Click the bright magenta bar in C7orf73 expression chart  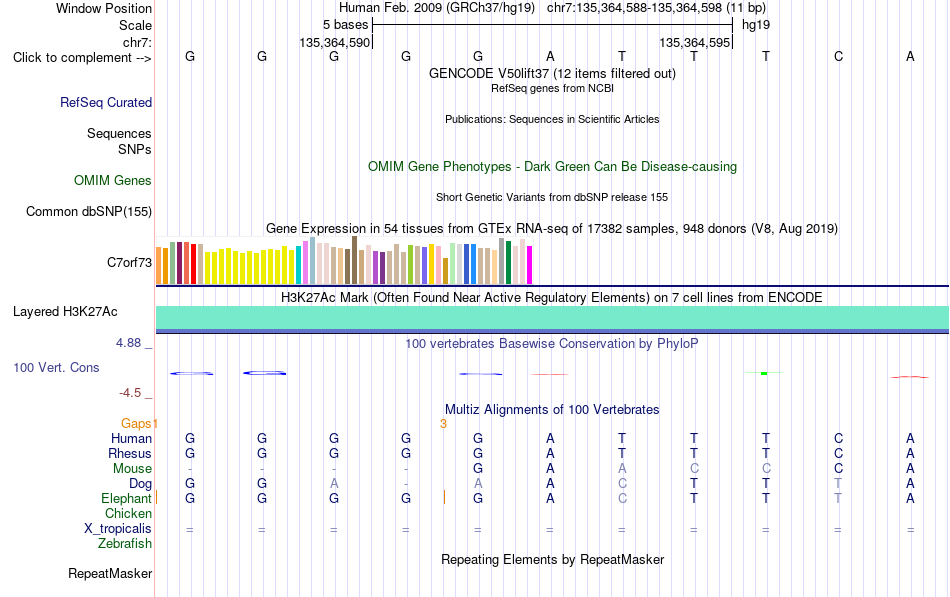(x=530, y=265)
